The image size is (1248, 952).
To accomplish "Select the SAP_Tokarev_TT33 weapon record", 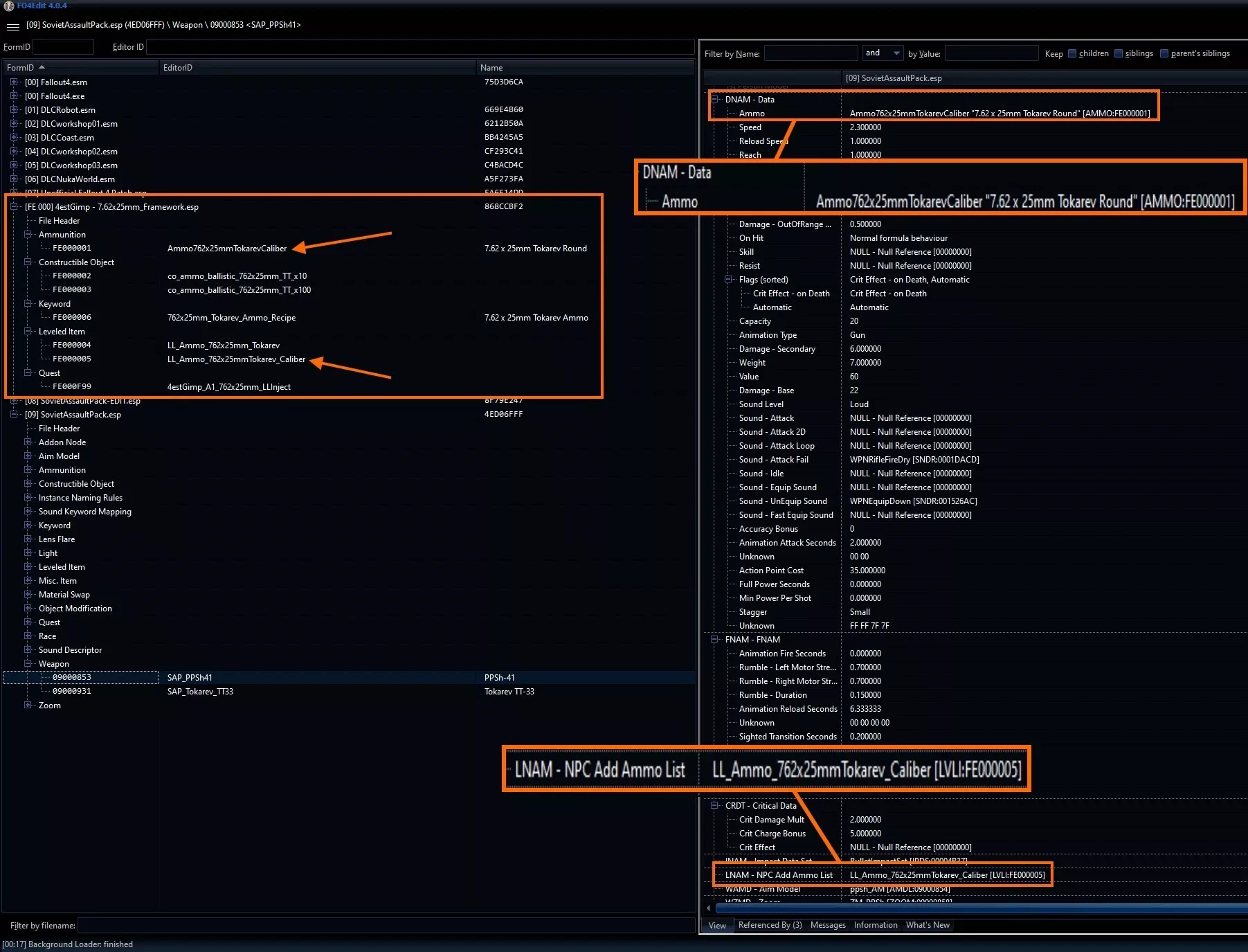I will tap(200, 691).
